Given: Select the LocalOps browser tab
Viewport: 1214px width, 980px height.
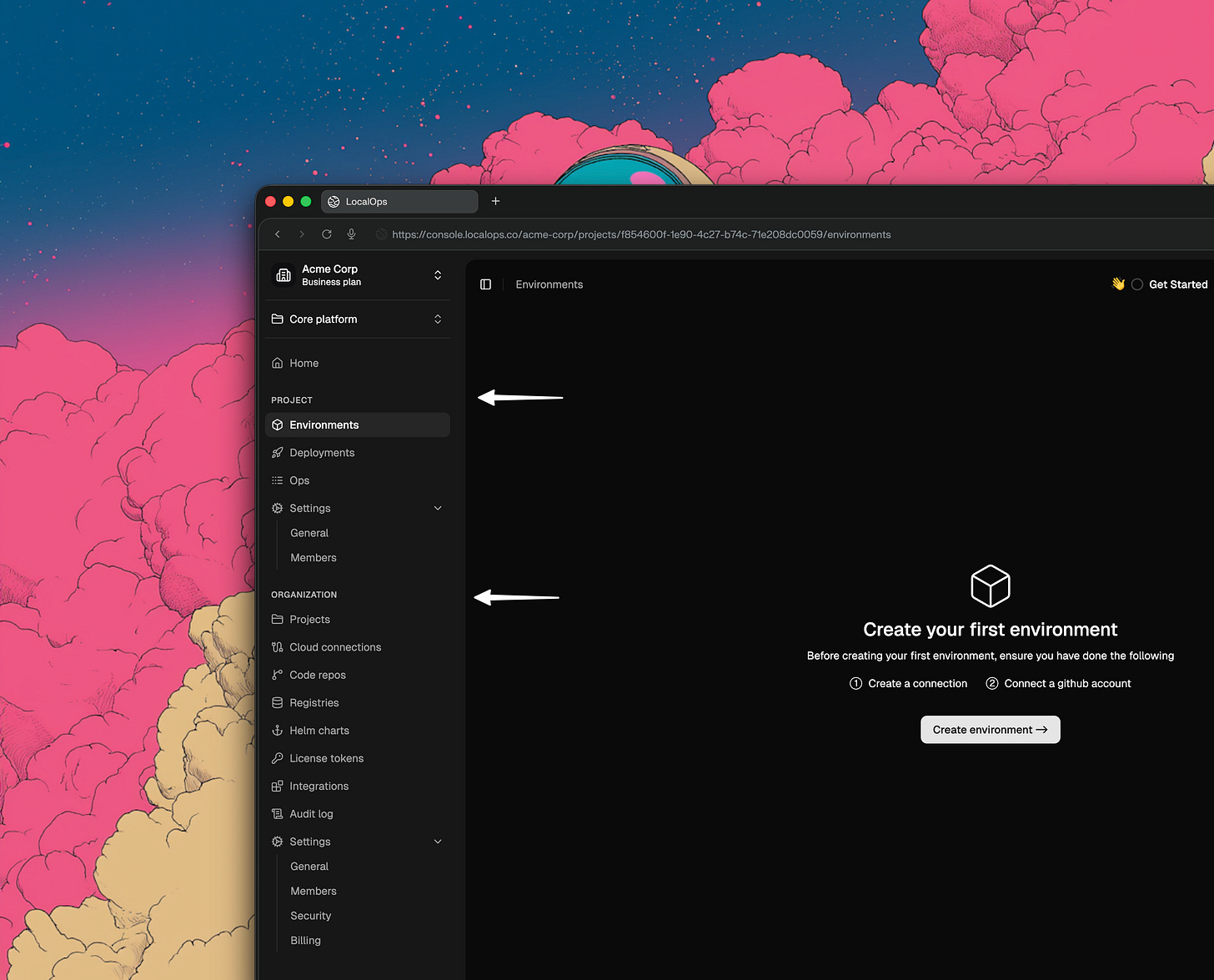Looking at the screenshot, I should pos(399,202).
